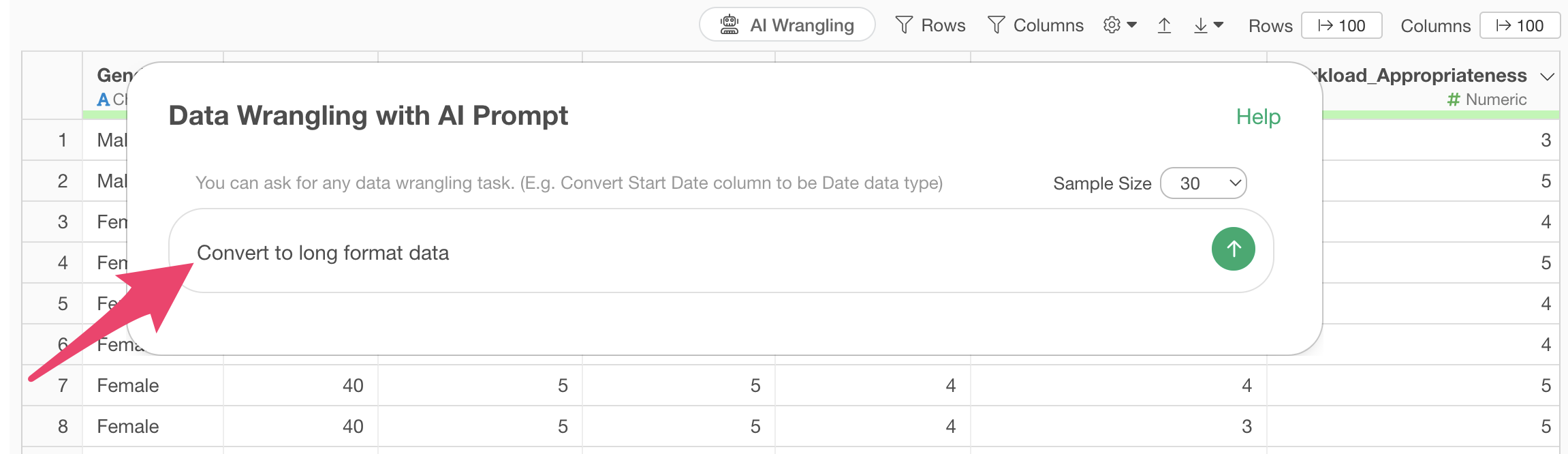This screenshot has width=1568, height=454.
Task: Click the Rows limit 100 field
Action: tap(1341, 26)
